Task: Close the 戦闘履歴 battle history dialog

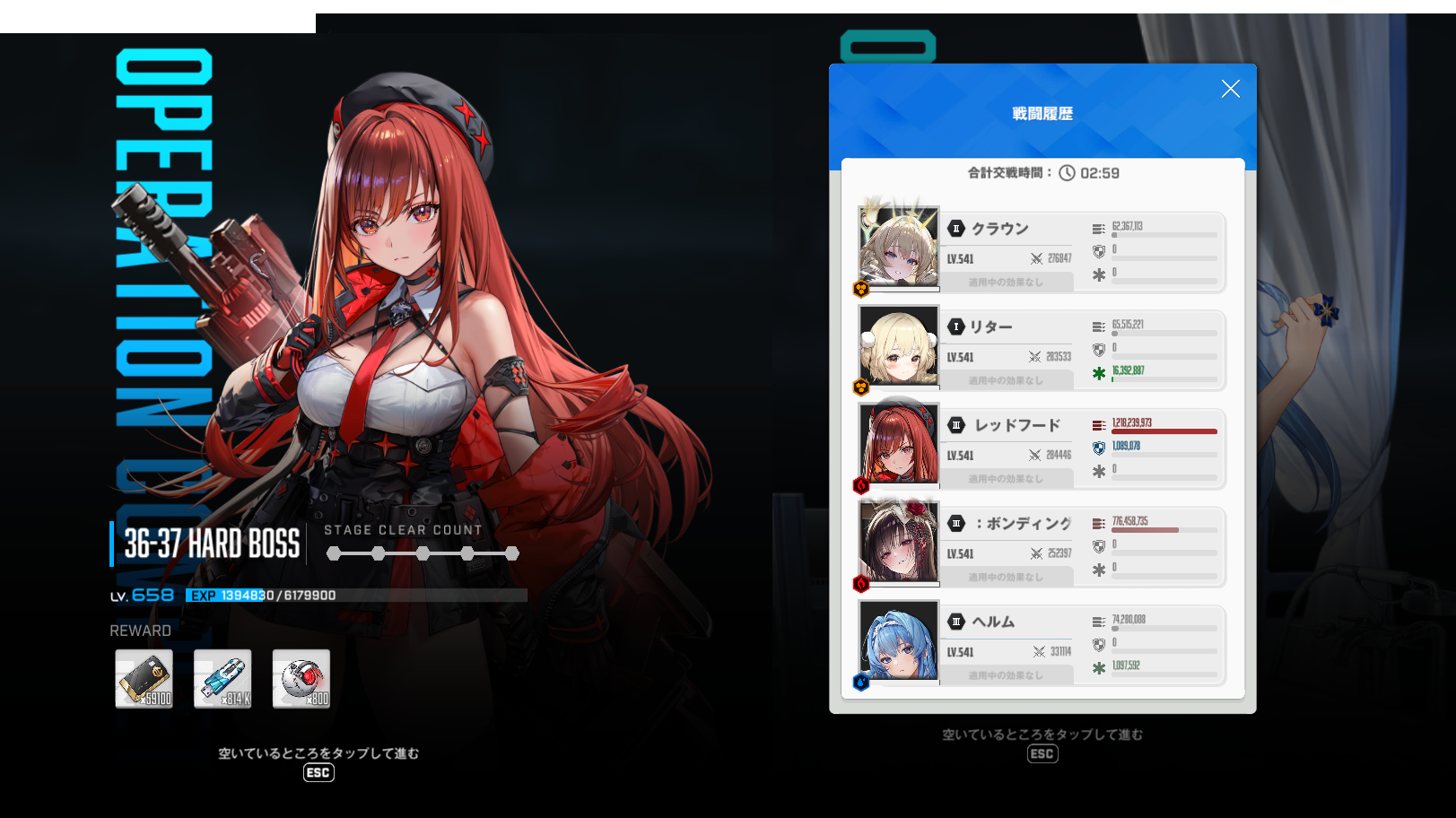Action: pyautogui.click(x=1231, y=89)
